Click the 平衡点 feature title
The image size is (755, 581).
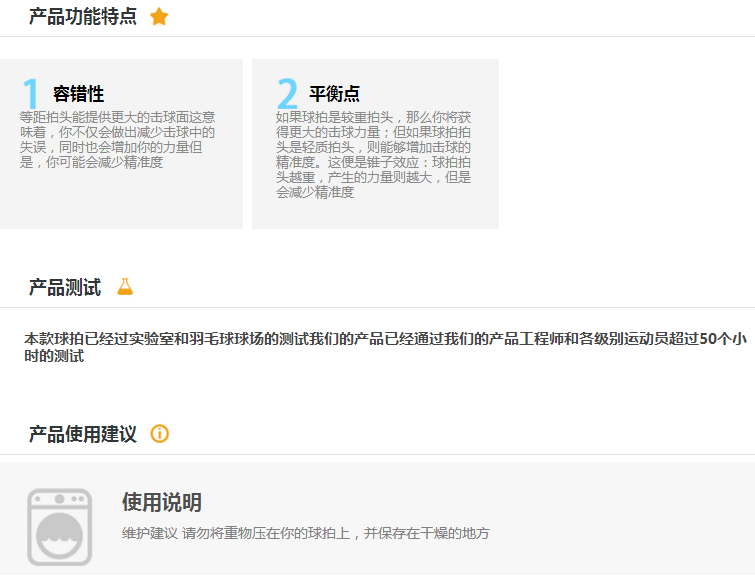click(x=334, y=94)
